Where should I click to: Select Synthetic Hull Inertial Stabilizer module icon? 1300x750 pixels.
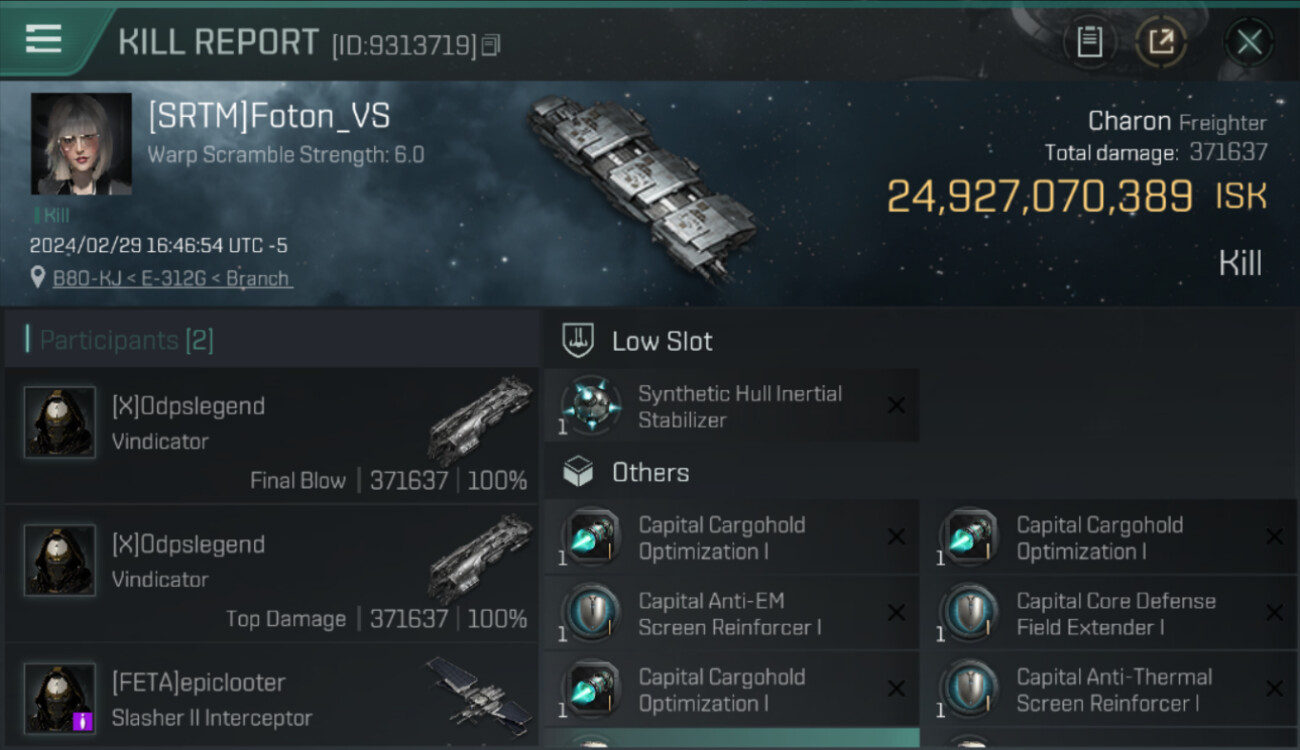[x=591, y=407]
